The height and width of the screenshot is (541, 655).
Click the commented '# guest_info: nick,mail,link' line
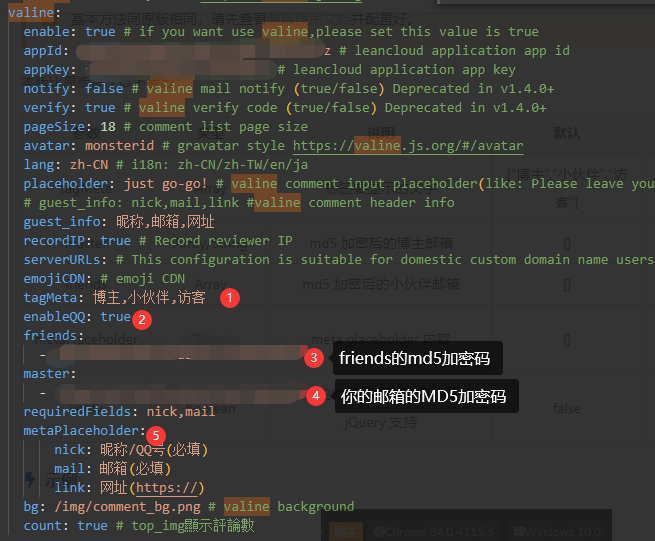(131, 203)
